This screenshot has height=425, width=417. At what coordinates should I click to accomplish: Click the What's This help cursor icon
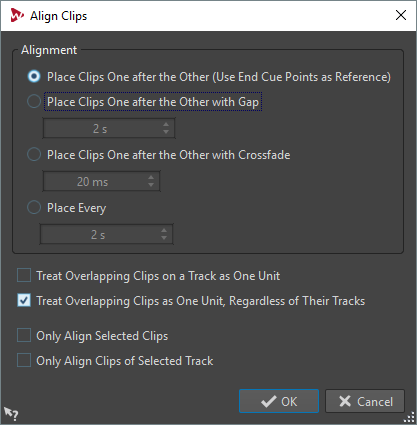[x=11, y=413]
